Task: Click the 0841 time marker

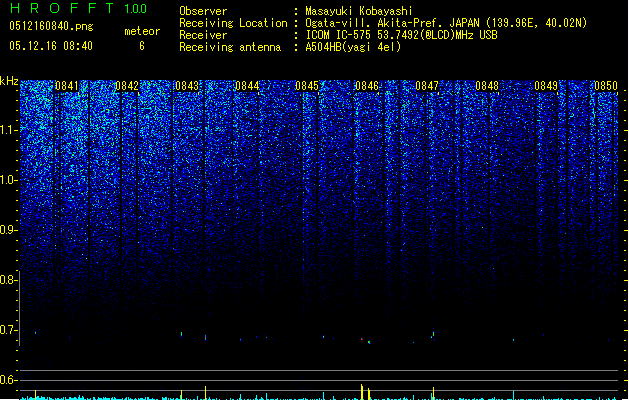Action: point(67,86)
